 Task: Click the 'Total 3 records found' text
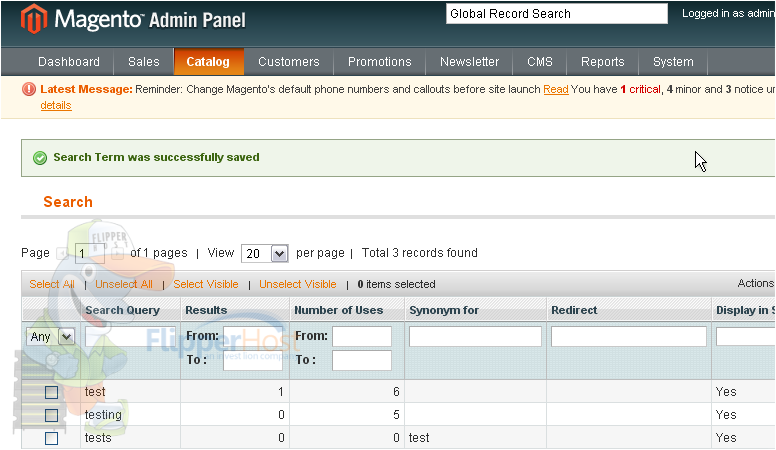click(x=420, y=253)
